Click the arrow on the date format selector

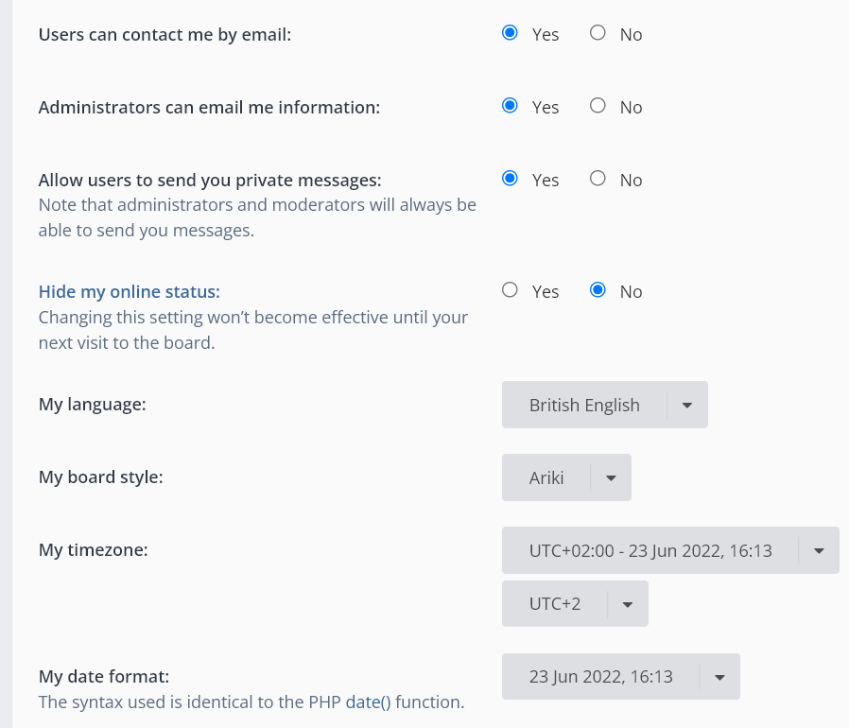(720, 677)
